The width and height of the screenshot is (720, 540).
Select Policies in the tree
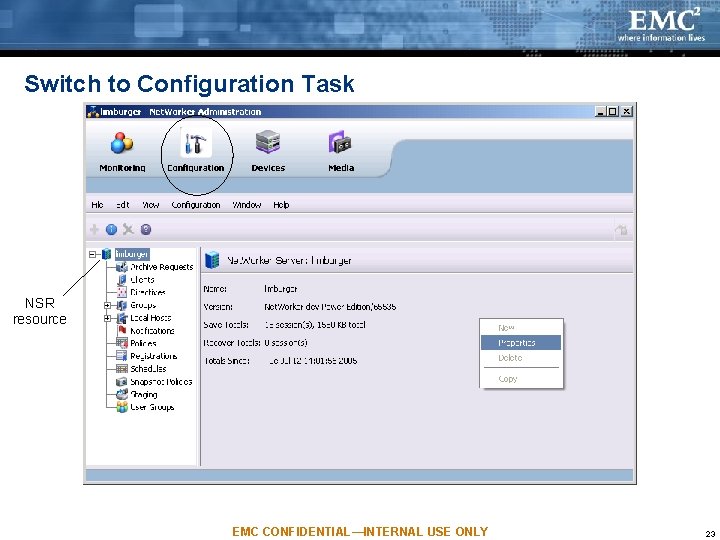[143, 343]
